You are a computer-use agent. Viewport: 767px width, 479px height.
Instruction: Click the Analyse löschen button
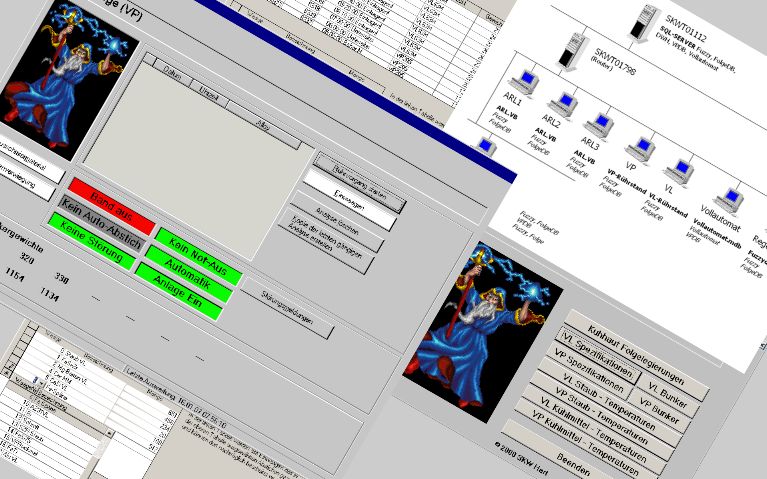tap(337, 222)
